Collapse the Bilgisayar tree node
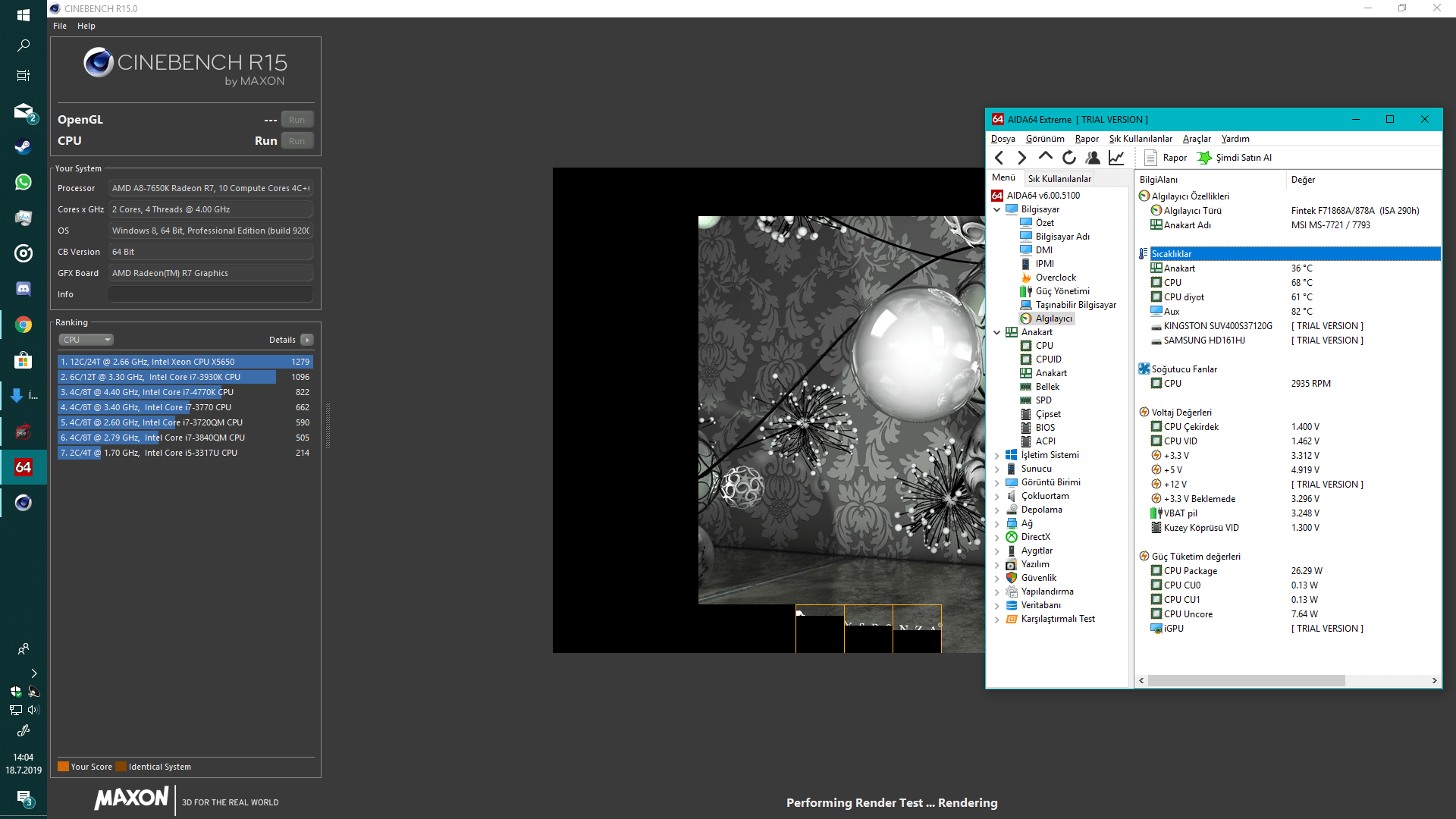This screenshot has width=1456, height=819. click(x=997, y=209)
